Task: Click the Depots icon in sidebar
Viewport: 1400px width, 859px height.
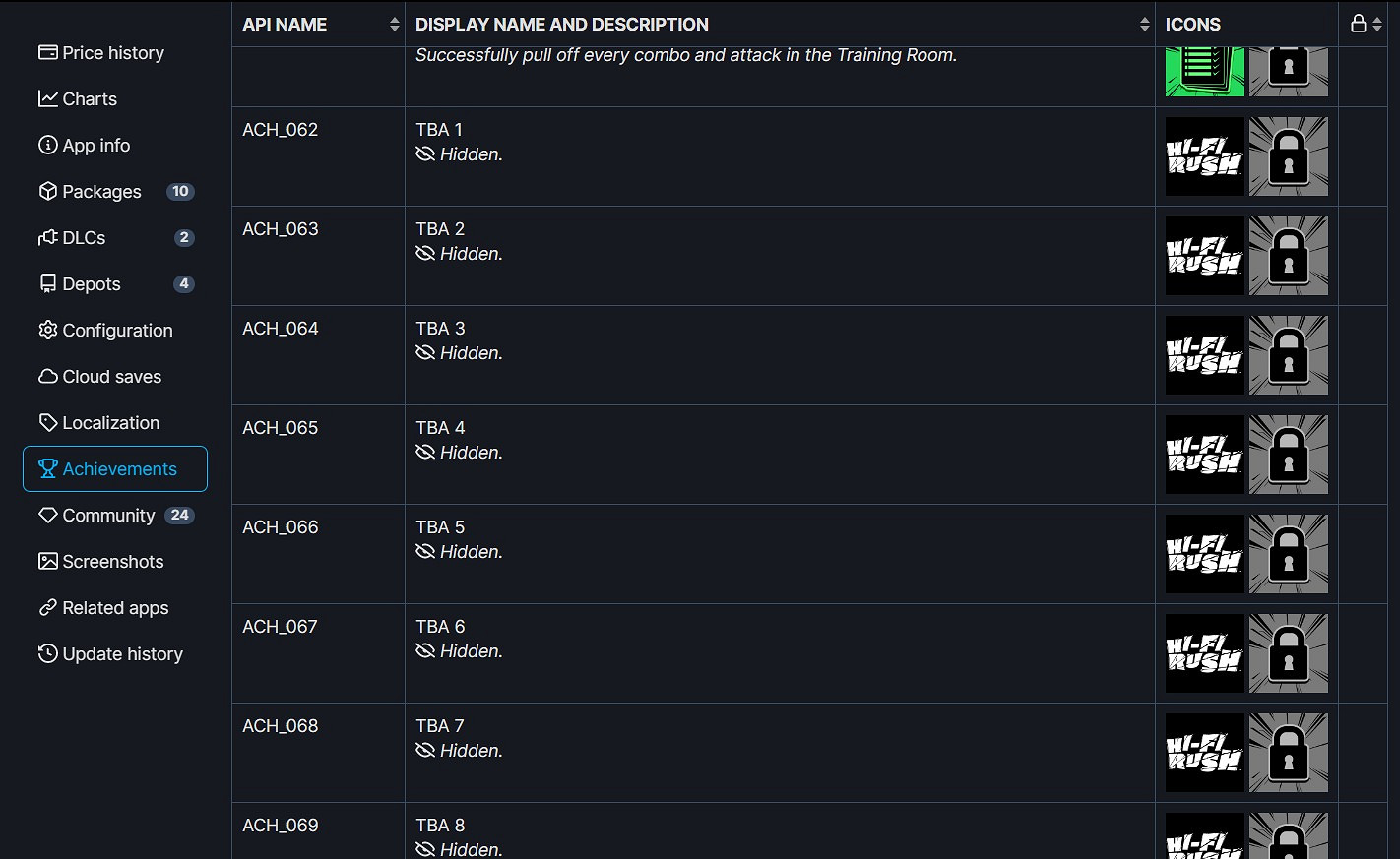Action: [x=47, y=284]
